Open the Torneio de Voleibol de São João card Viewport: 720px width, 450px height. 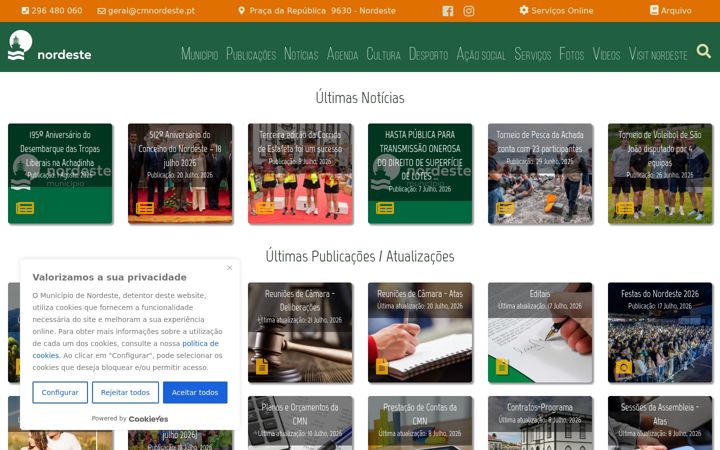pos(660,174)
